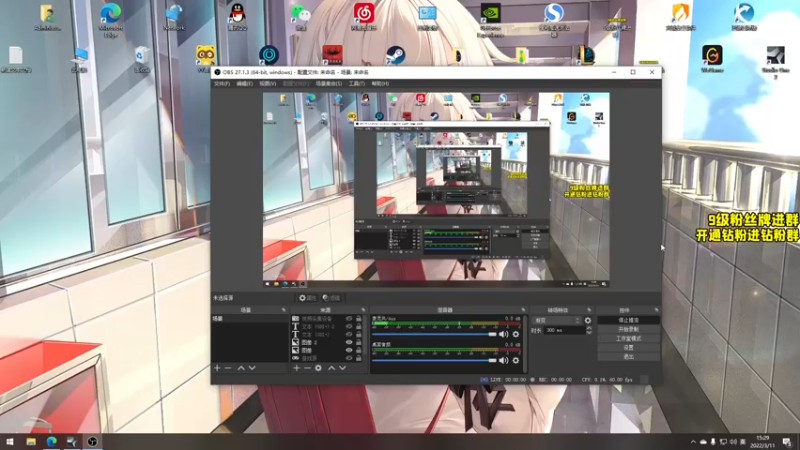
Task: Open the Edit menu in OBS
Action: click(244, 83)
